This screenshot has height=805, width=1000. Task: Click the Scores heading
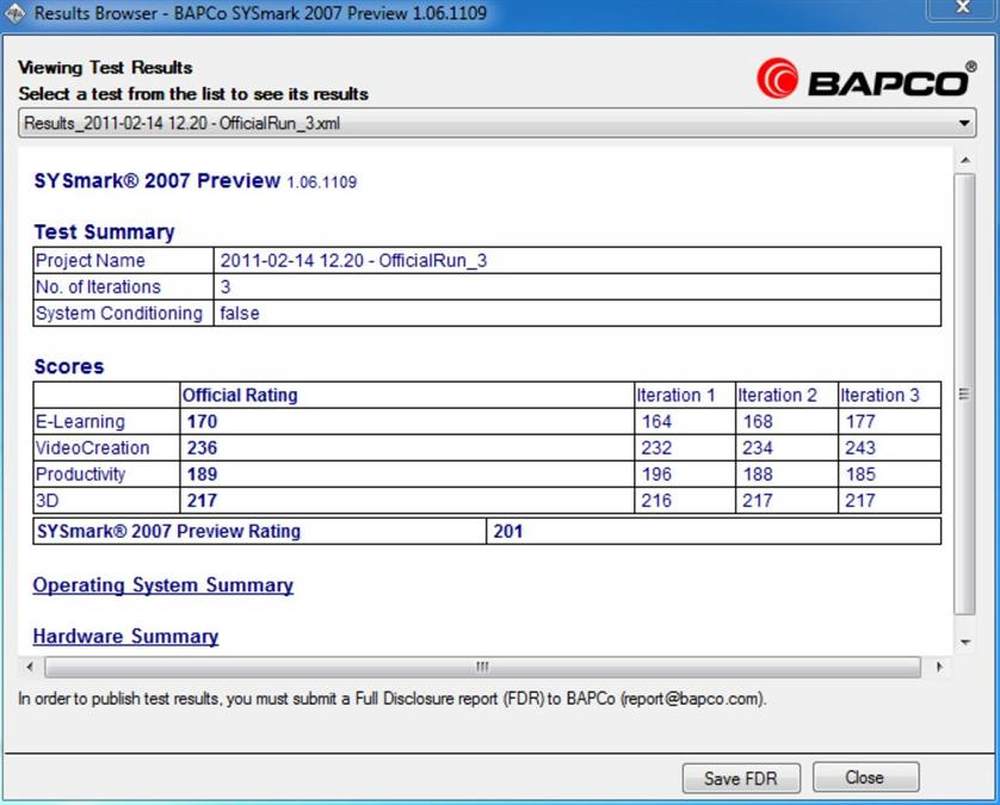coord(69,367)
